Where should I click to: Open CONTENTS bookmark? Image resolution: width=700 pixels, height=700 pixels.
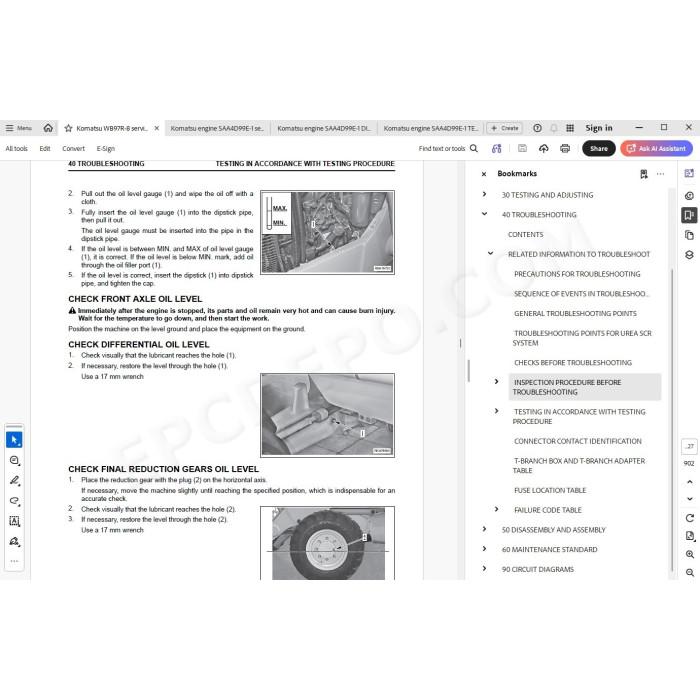click(x=525, y=234)
